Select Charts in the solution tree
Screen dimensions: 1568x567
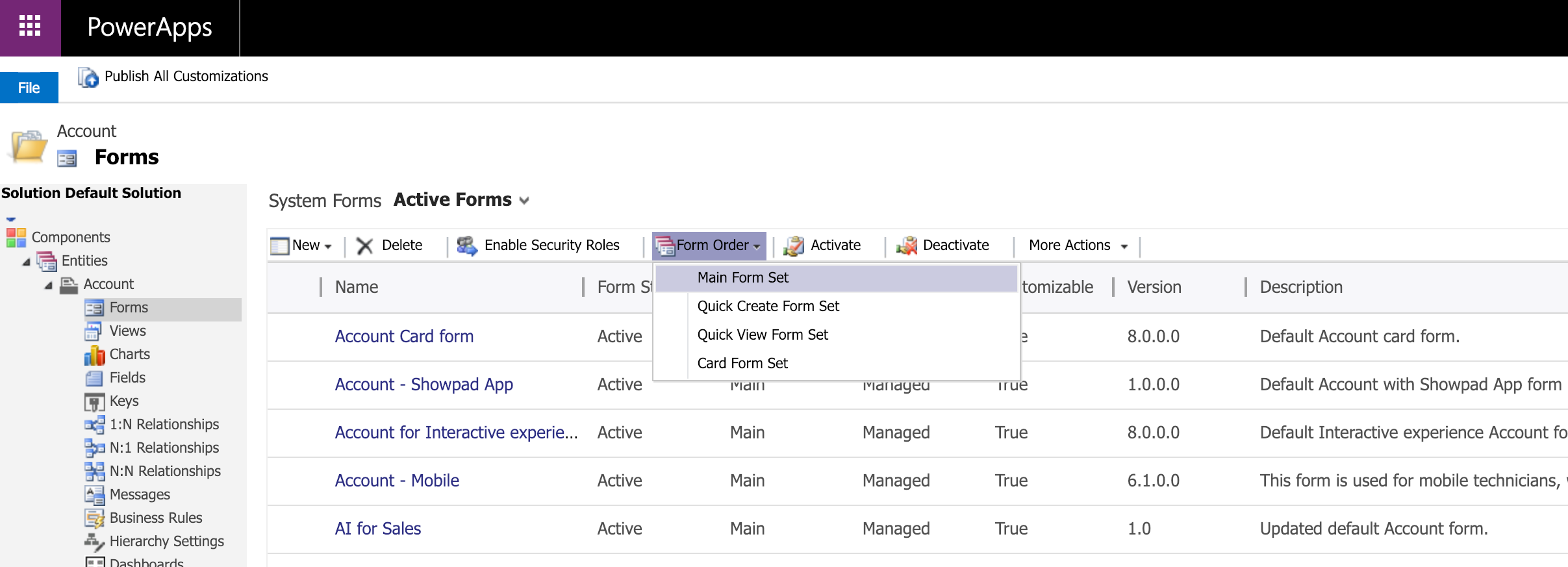[x=130, y=355]
